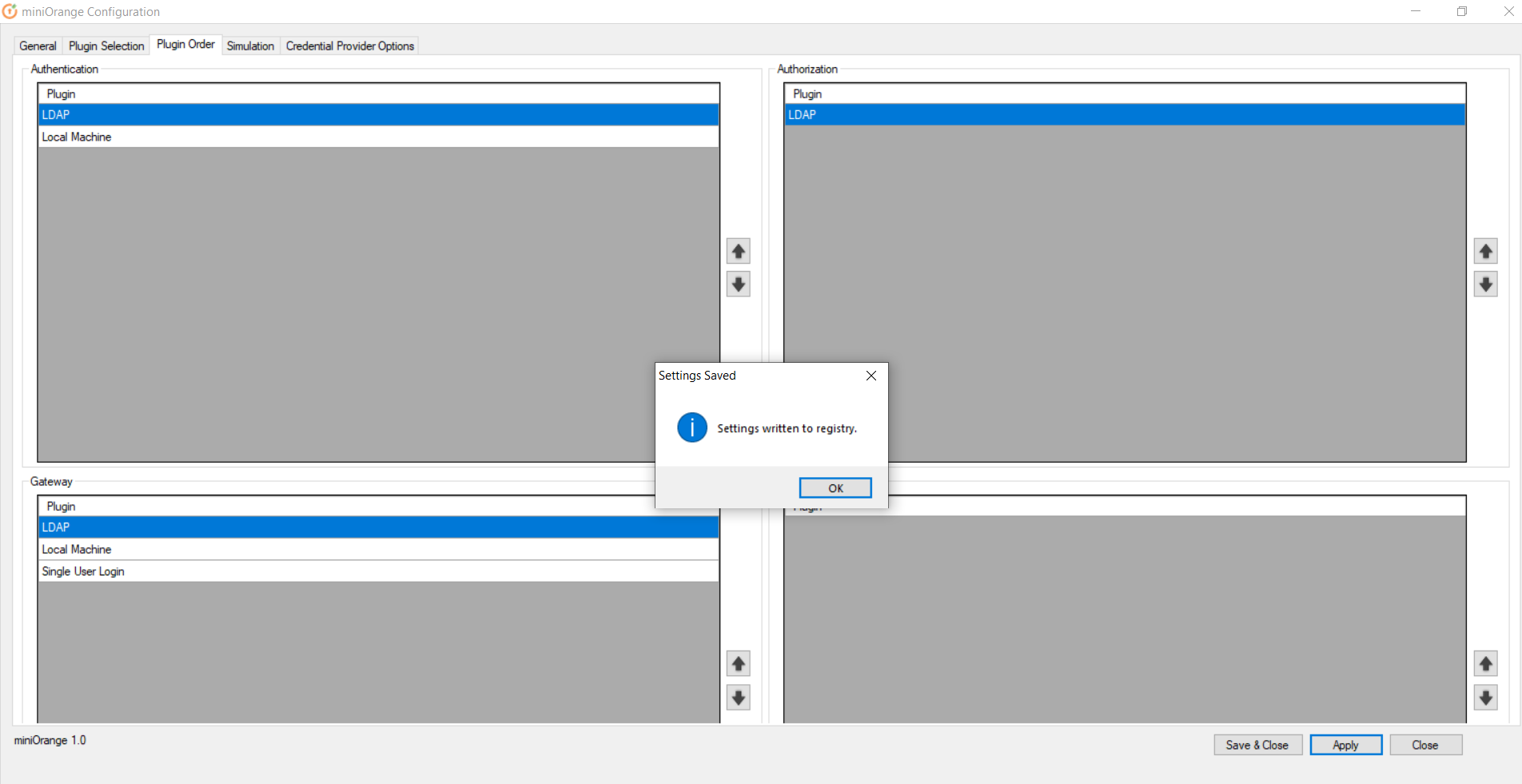Click the blue information icon in dialog
The height and width of the screenshot is (784, 1522).
691,428
